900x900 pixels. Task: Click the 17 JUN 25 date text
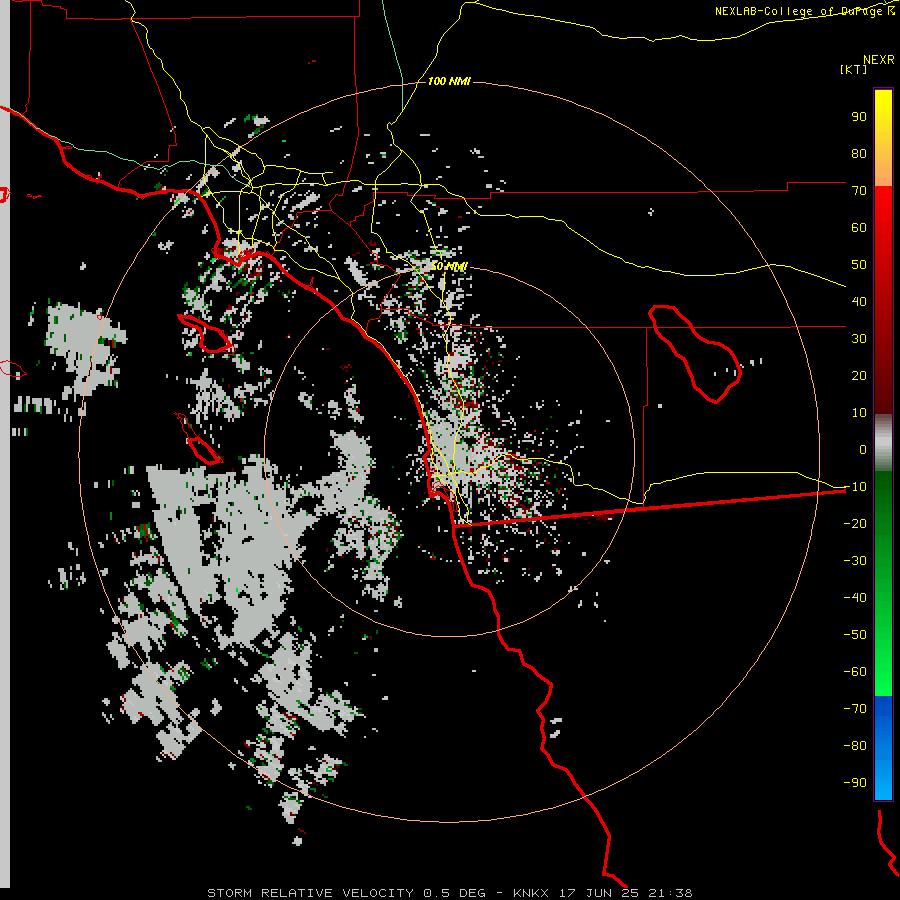[x=599, y=893]
